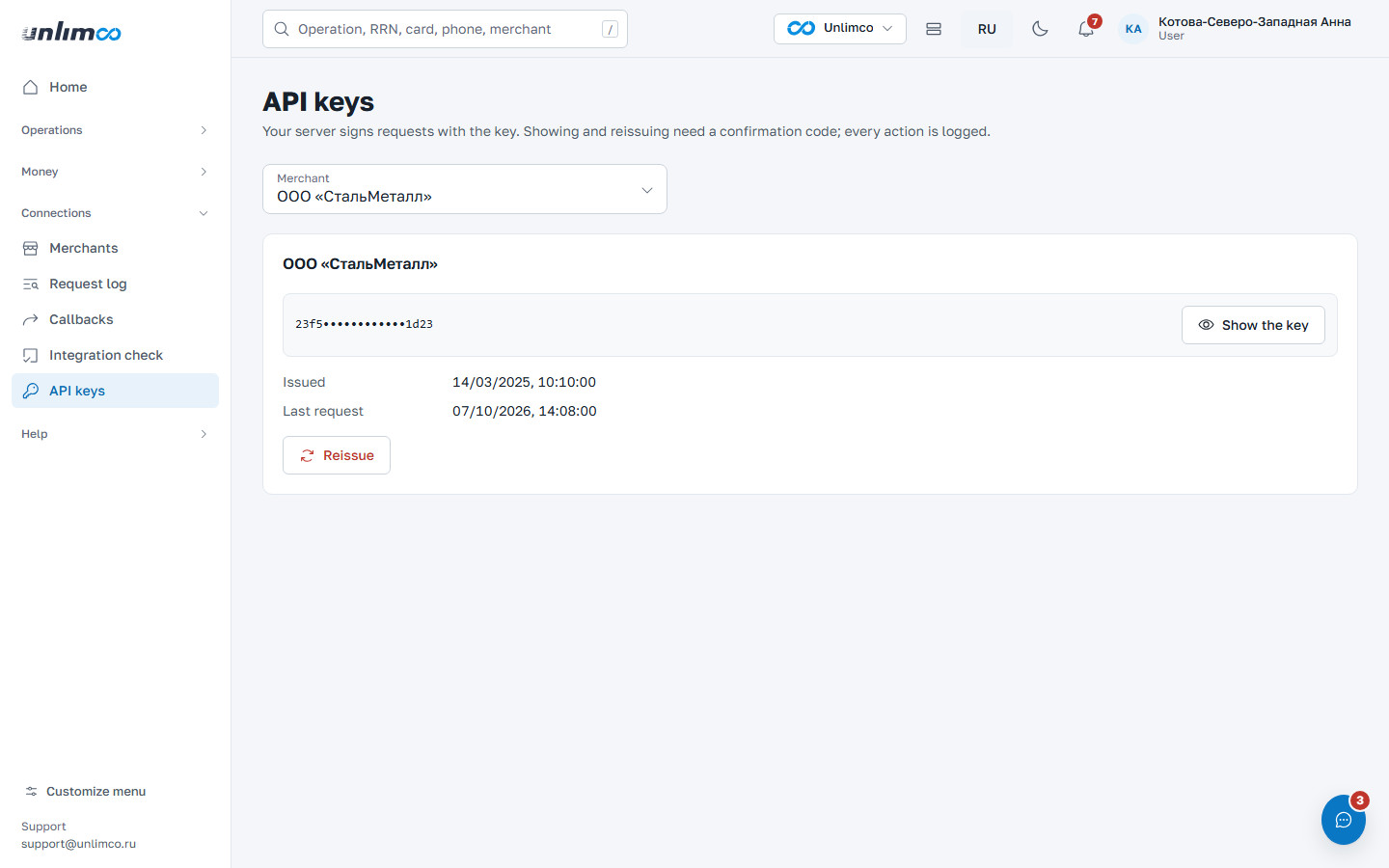
Task: Expand the Money section
Action: (115, 172)
